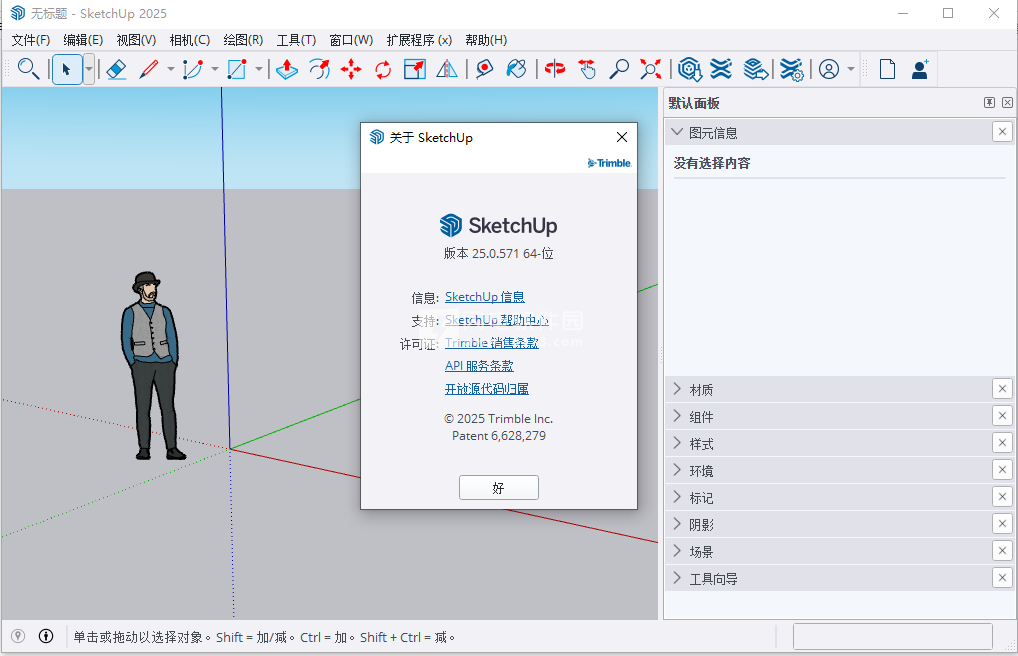Open the 开放源代码归属 link
Screen dimensions: 1018x656
point(487,389)
